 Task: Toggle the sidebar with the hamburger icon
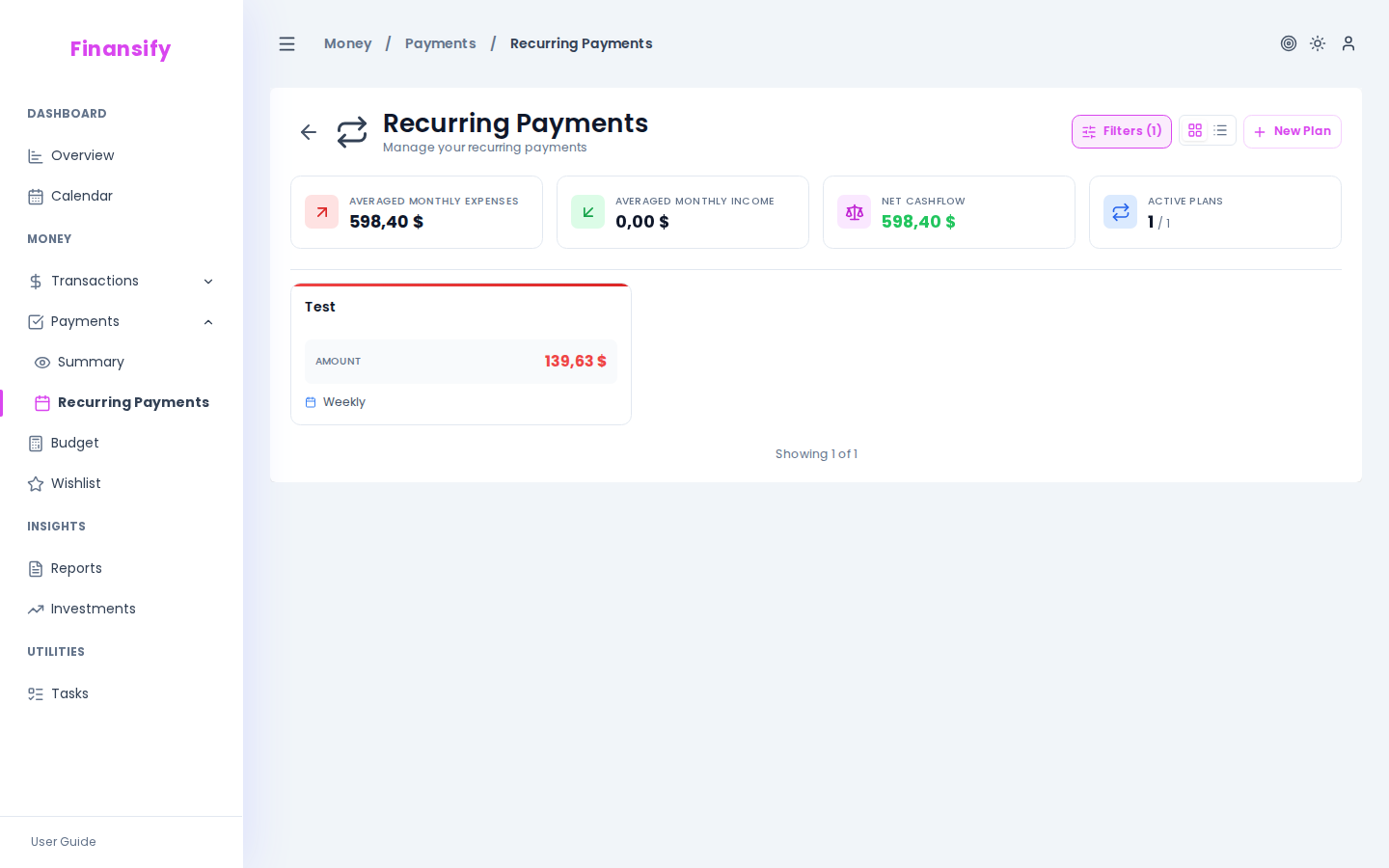click(286, 43)
